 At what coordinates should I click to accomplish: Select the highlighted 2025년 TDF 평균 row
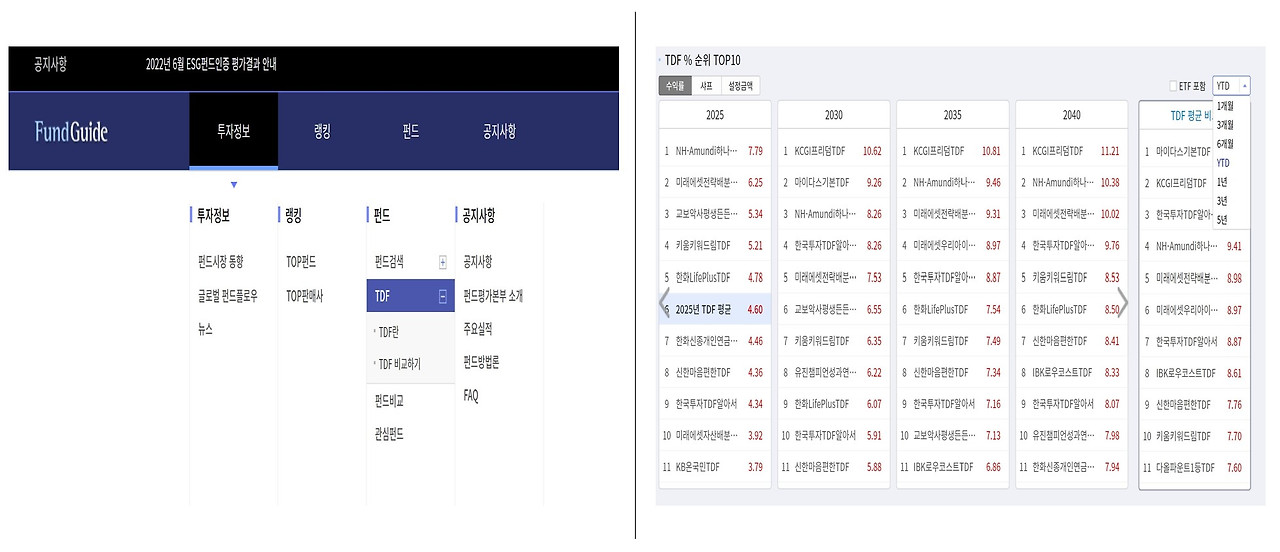click(715, 309)
